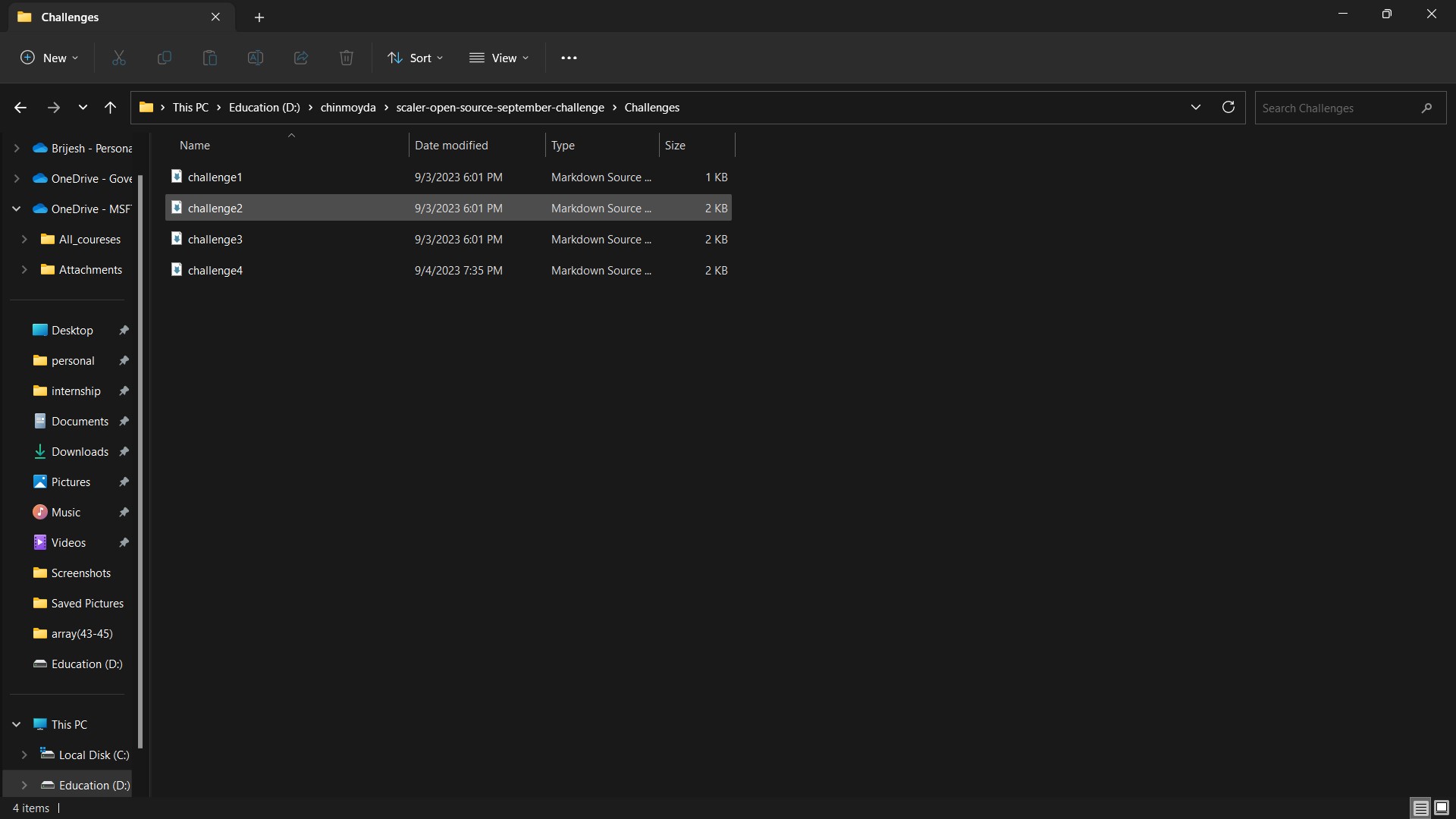Viewport: 1456px width, 819px height.
Task: Click the Copy icon
Action: [164, 58]
